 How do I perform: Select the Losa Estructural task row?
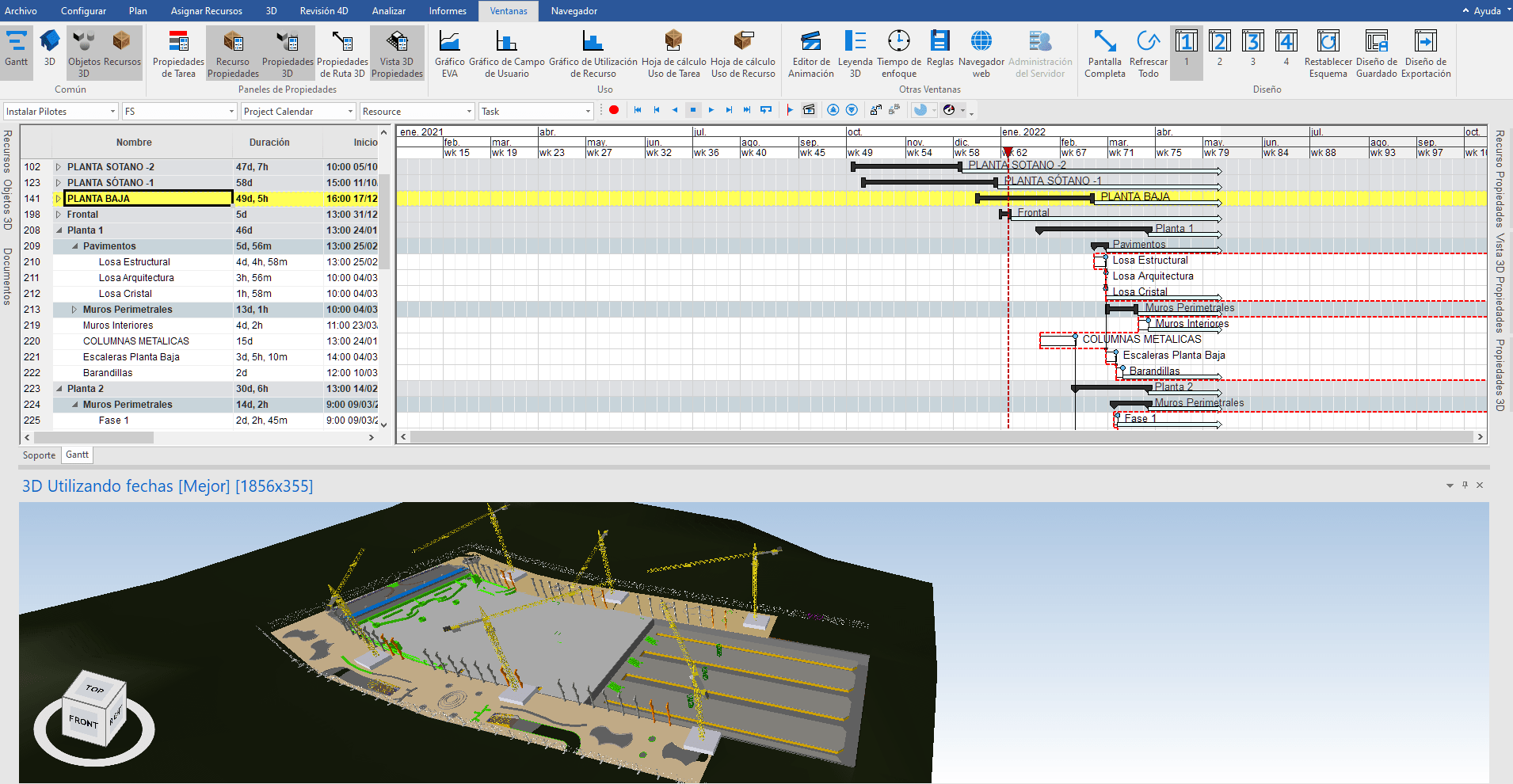[135, 262]
